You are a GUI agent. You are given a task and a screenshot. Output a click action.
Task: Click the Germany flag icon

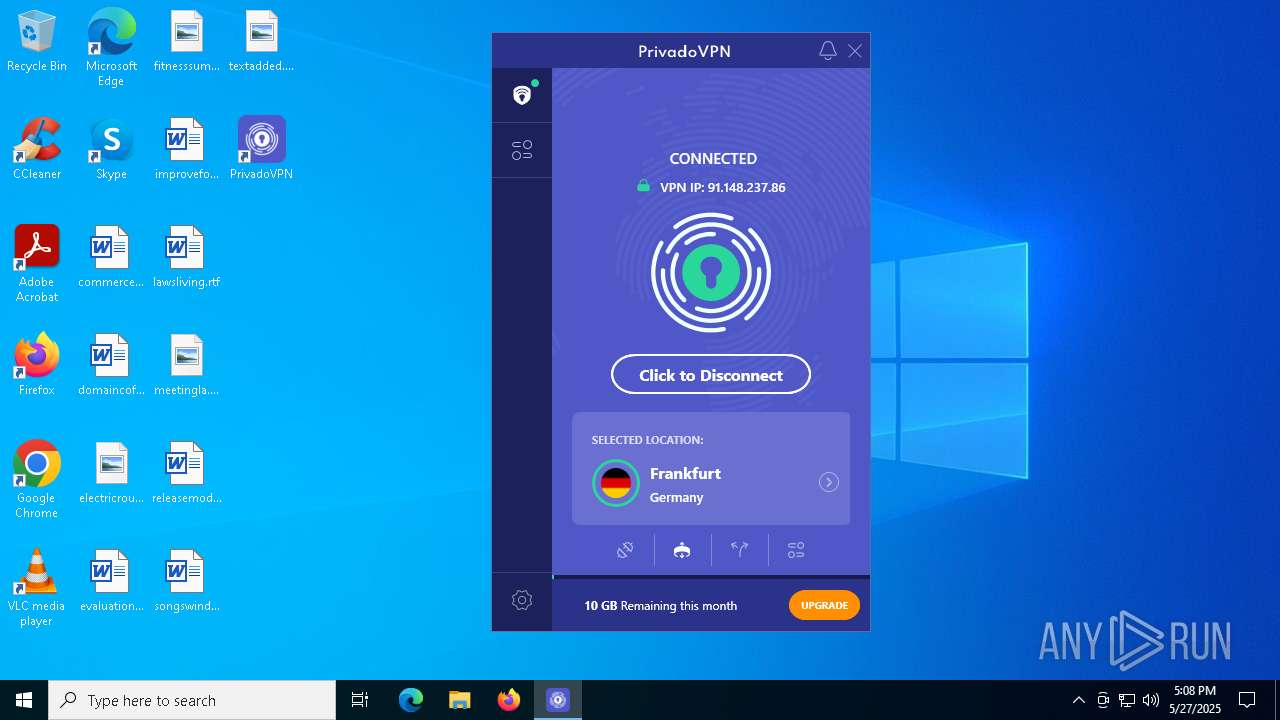[x=616, y=483]
